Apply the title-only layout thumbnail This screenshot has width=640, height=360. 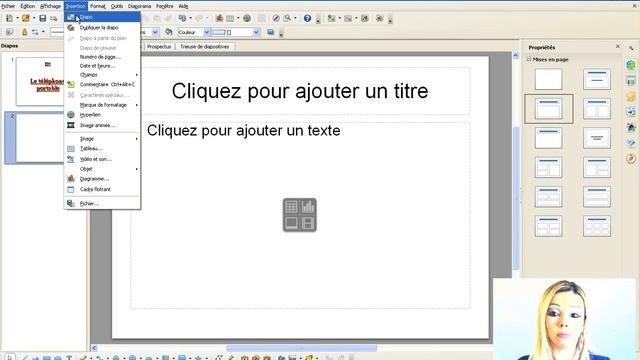click(549, 138)
